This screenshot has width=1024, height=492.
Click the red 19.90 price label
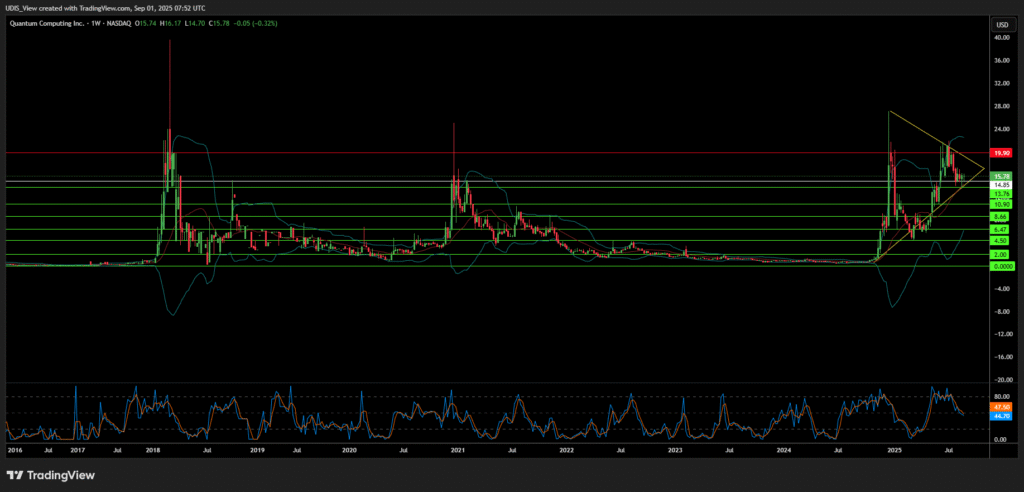coord(999,153)
